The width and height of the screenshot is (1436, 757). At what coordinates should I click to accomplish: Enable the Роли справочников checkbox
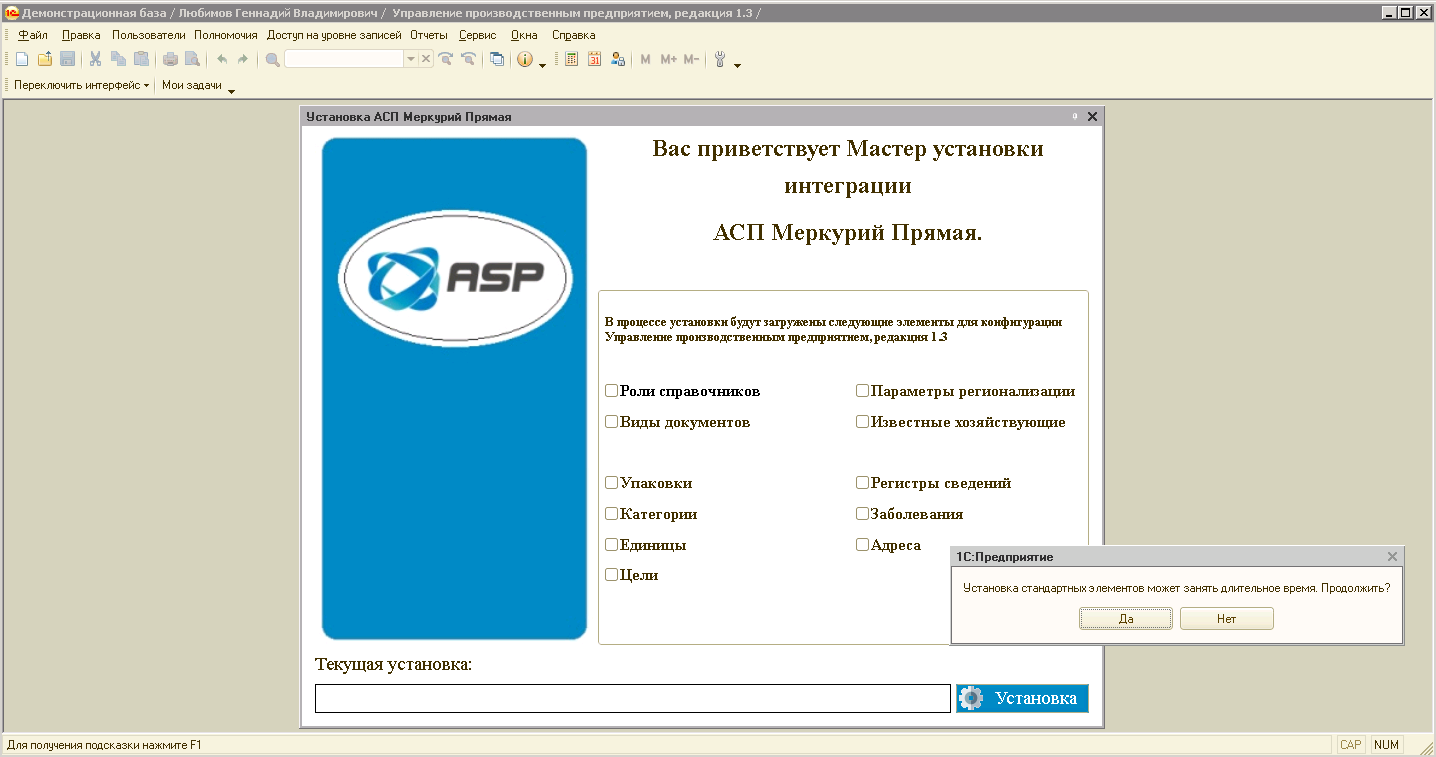pyautogui.click(x=611, y=391)
